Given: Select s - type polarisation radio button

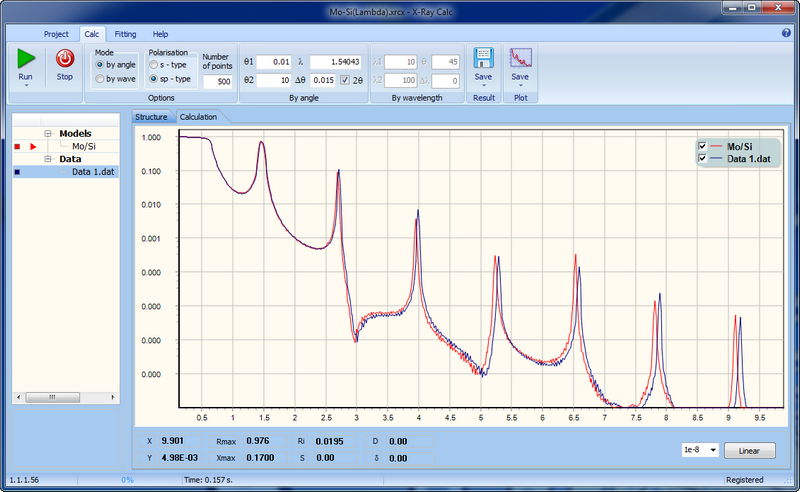Looking at the screenshot, I should click(153, 65).
